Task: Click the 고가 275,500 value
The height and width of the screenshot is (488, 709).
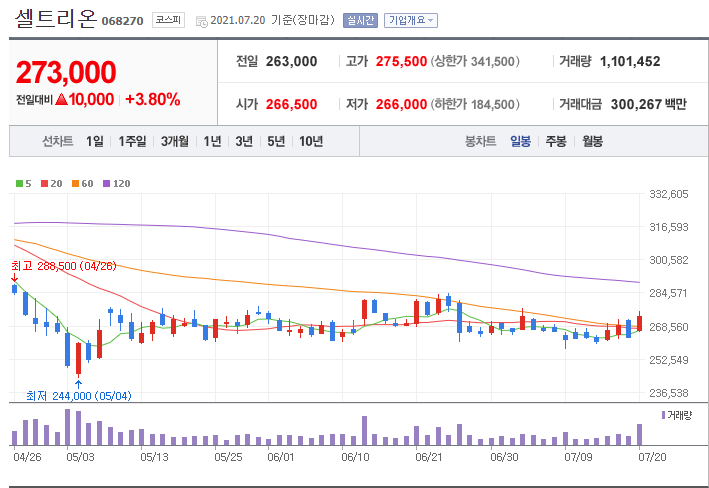Action: click(401, 62)
